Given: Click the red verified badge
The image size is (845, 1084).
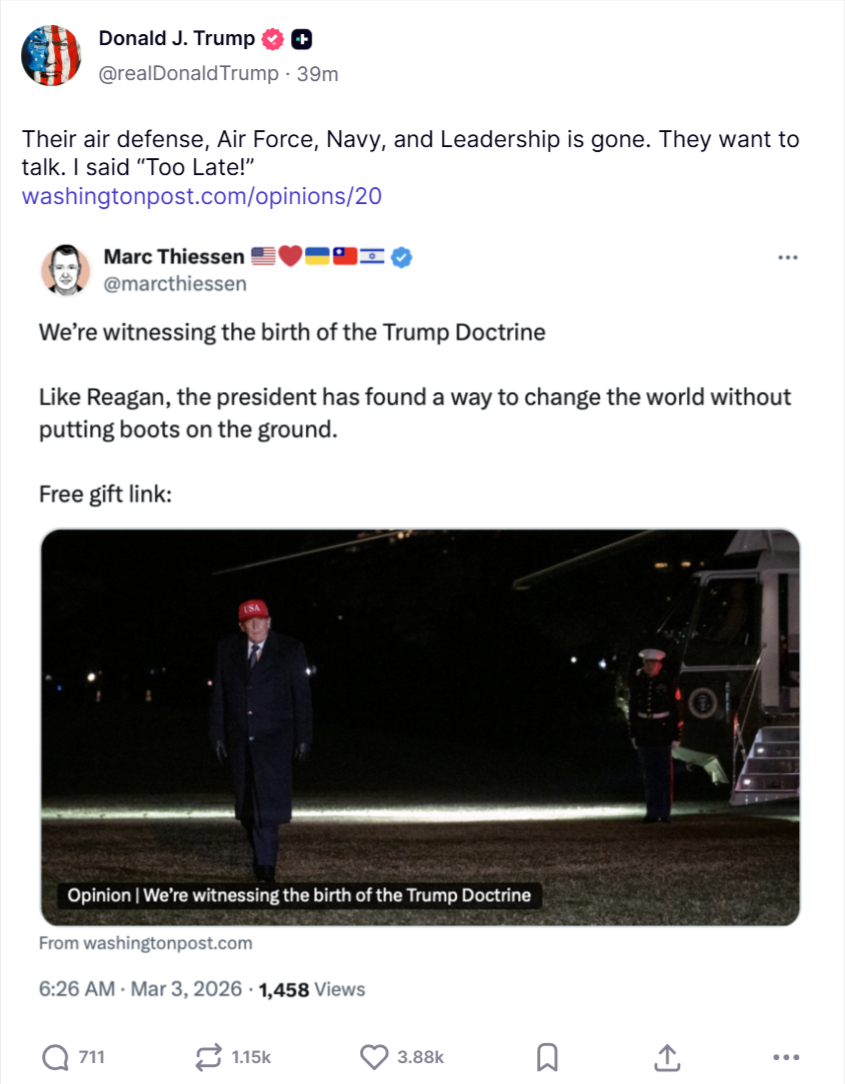Looking at the screenshot, I should coord(272,40).
